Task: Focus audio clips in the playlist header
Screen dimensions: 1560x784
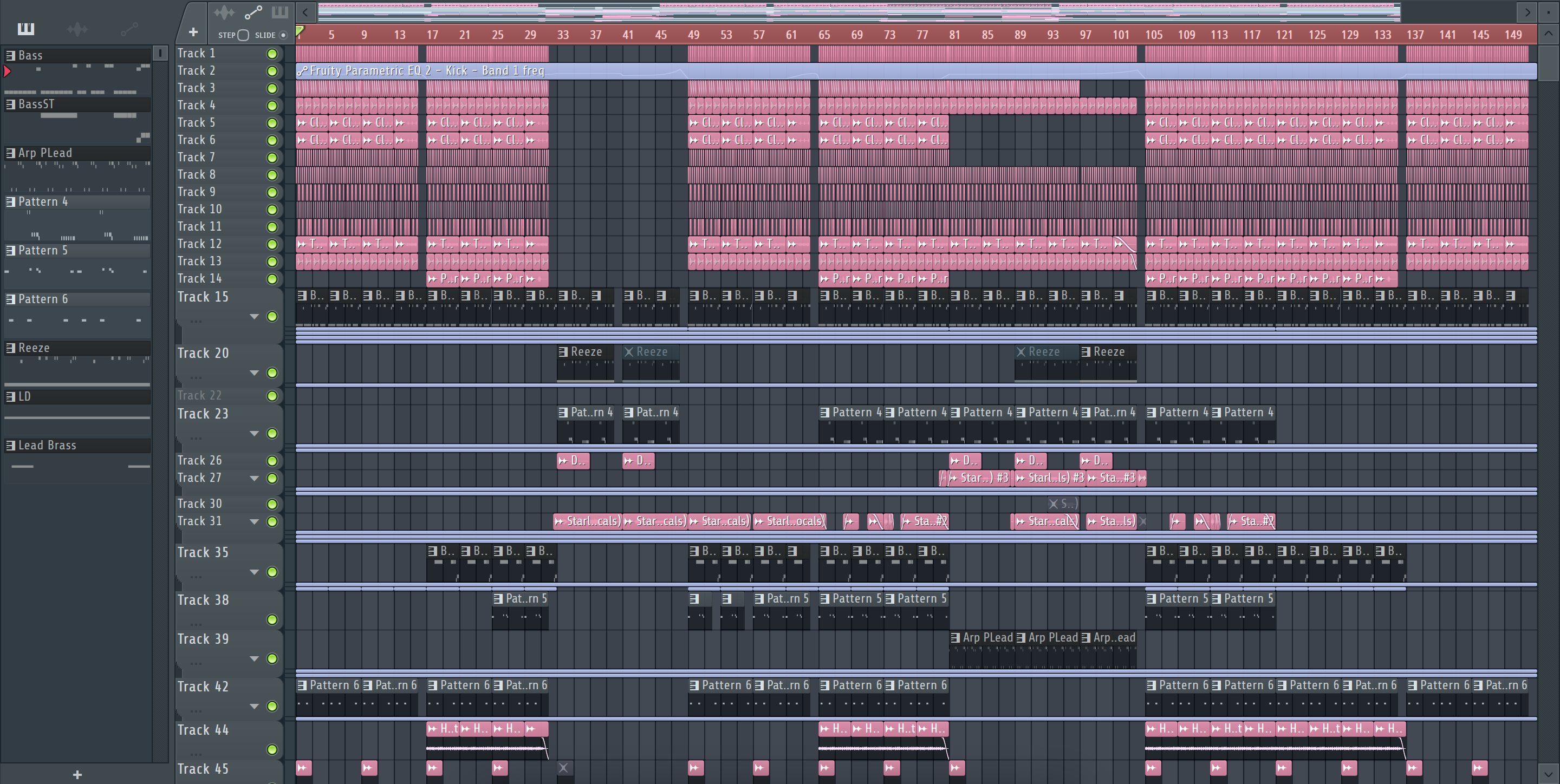Action: pyautogui.click(x=224, y=12)
